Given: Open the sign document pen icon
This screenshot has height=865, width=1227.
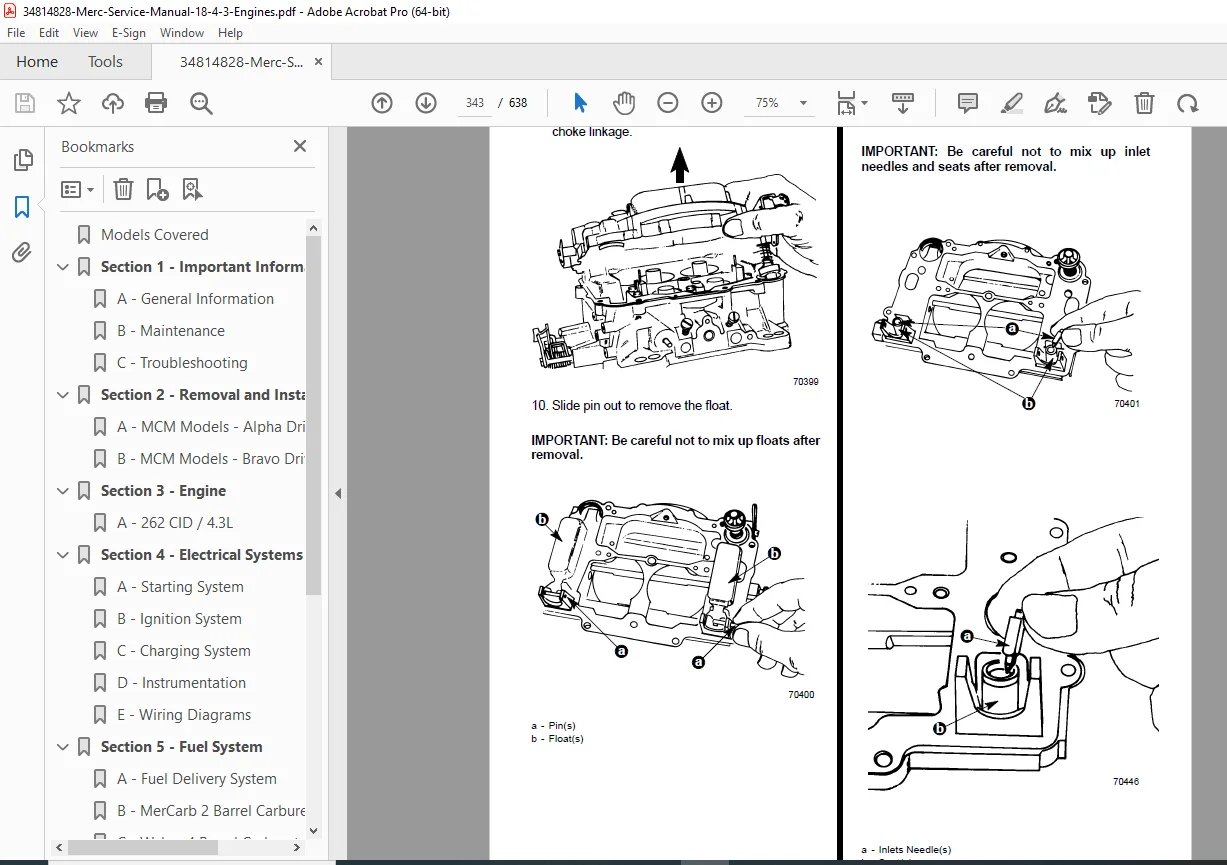Looking at the screenshot, I should click(1056, 103).
